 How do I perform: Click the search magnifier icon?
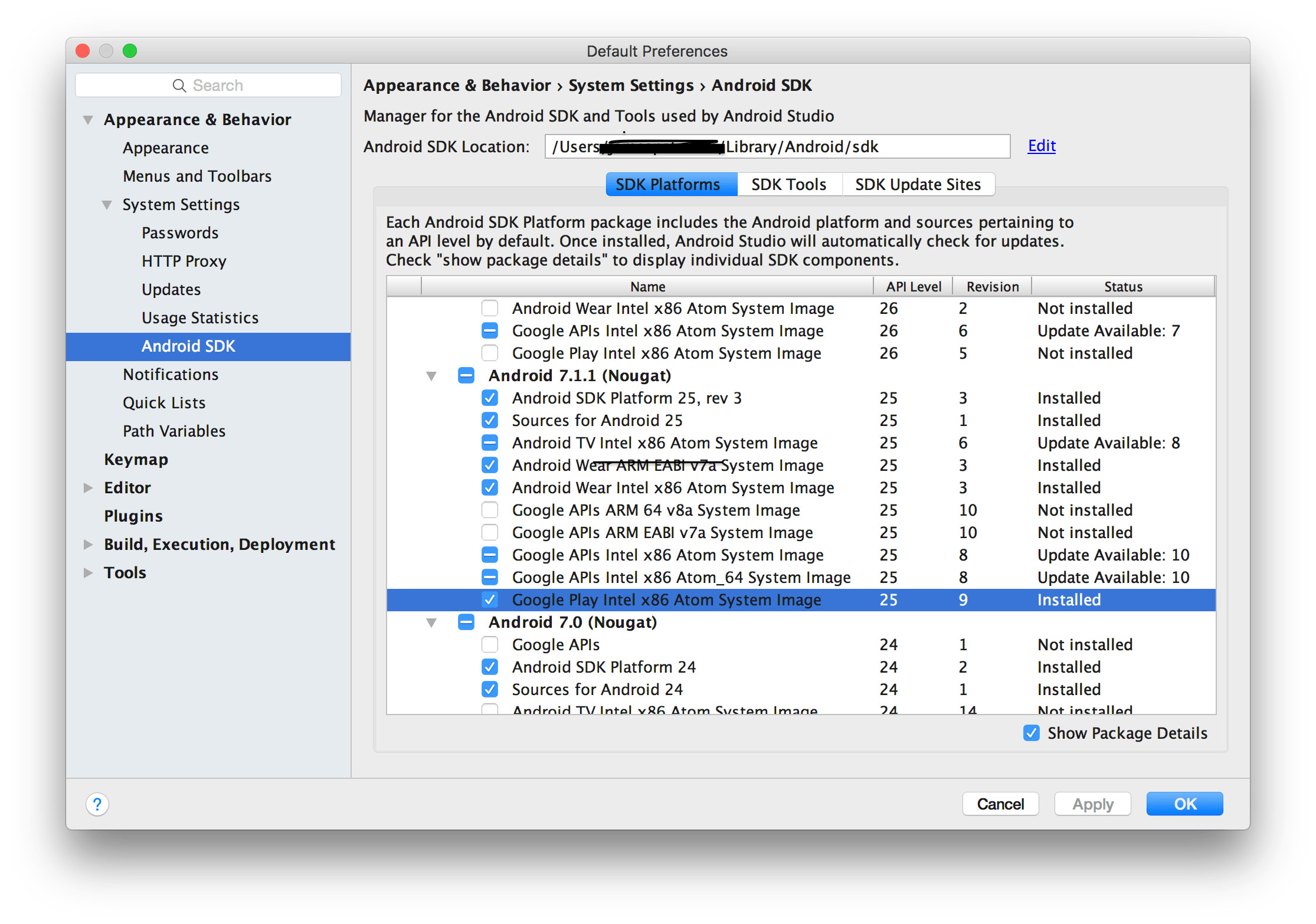179,86
